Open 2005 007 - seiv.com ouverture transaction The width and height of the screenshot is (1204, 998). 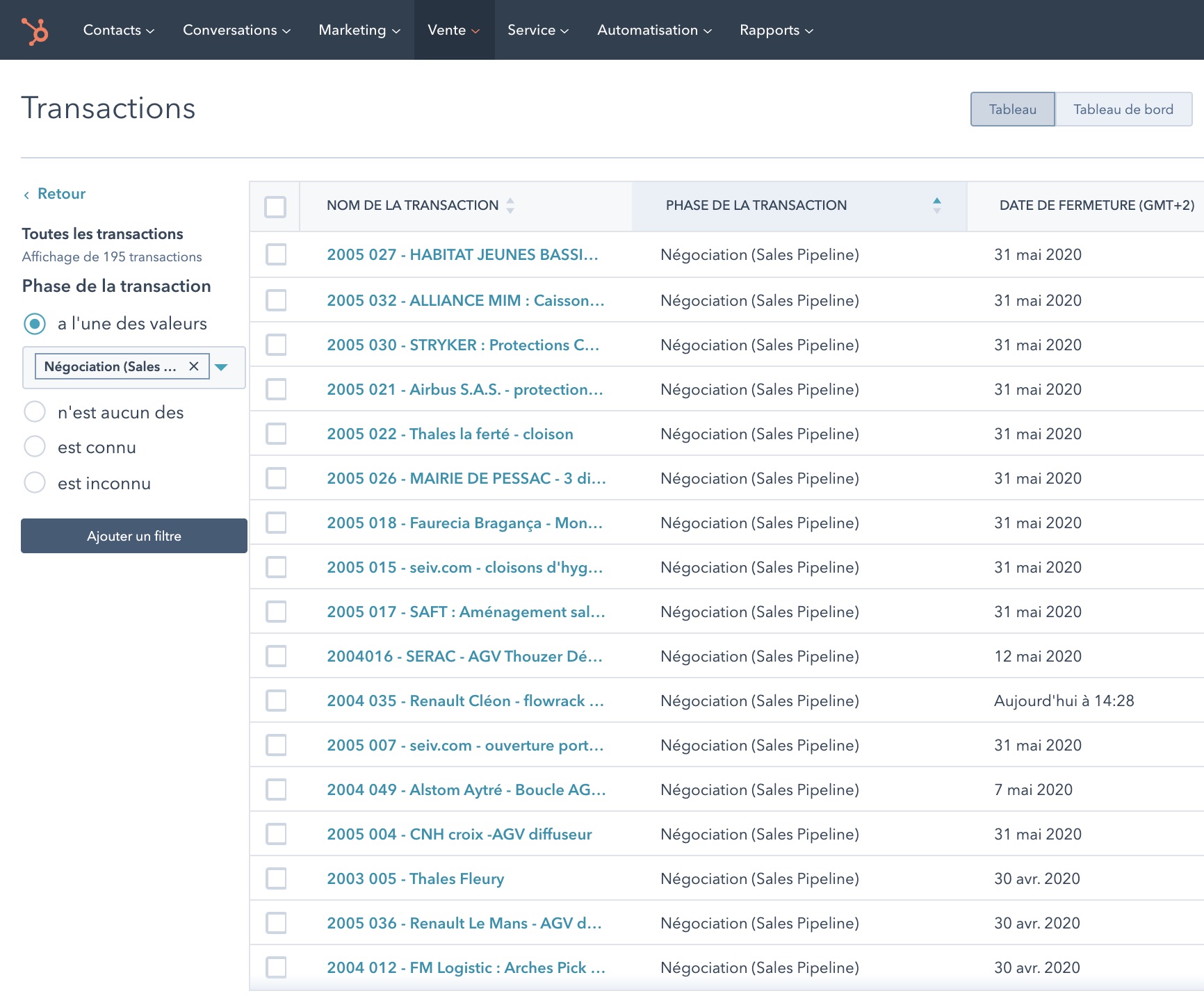tap(465, 745)
